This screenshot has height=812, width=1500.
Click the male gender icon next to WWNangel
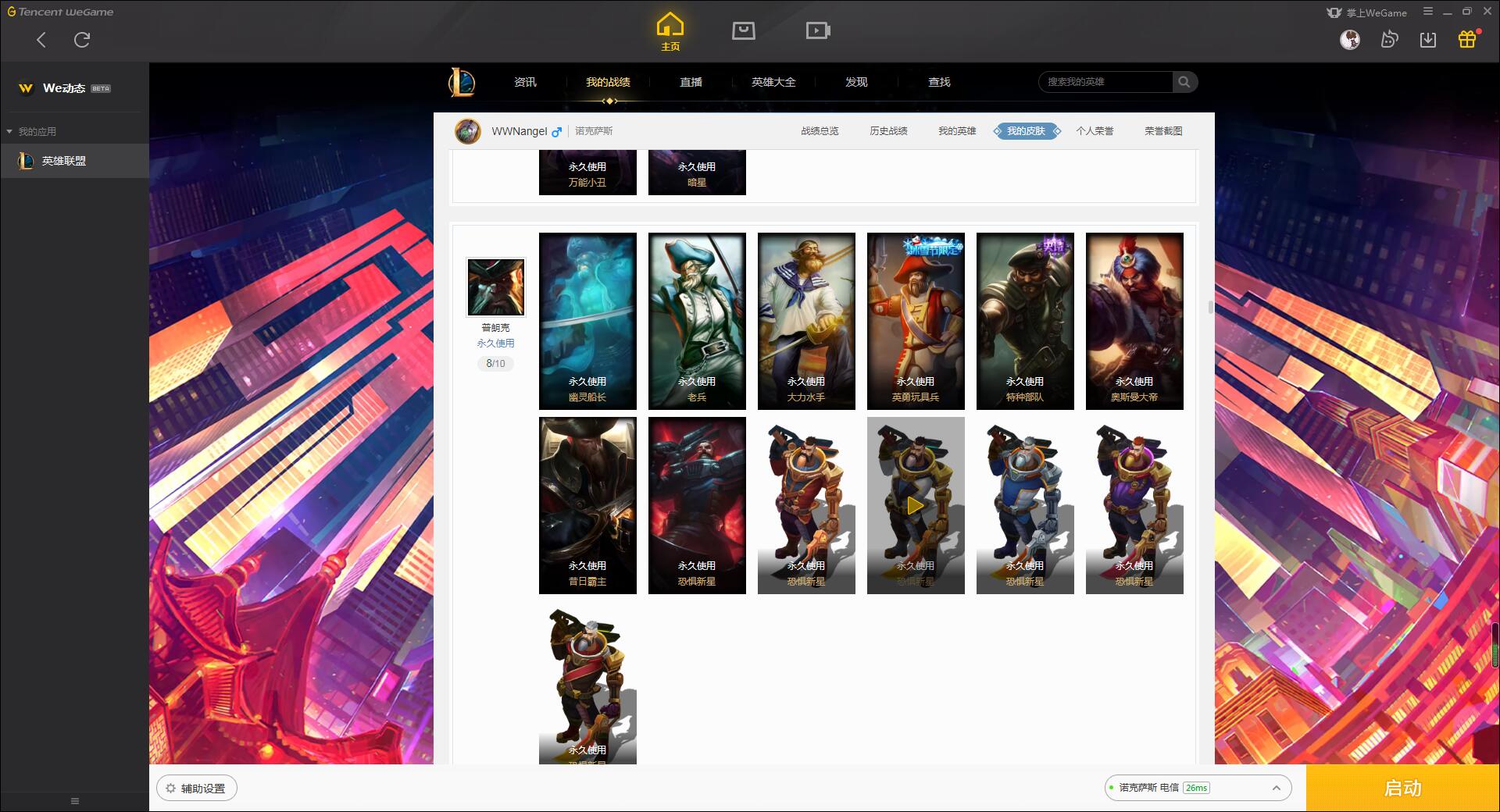(556, 132)
